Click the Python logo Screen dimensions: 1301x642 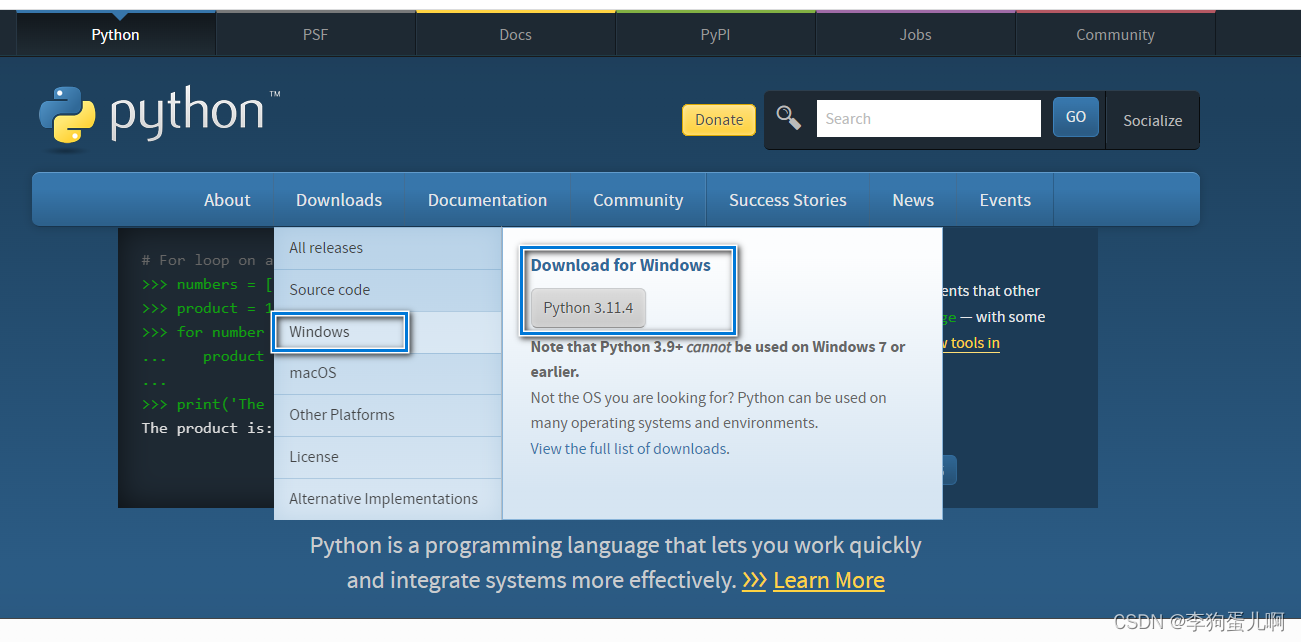tap(160, 118)
